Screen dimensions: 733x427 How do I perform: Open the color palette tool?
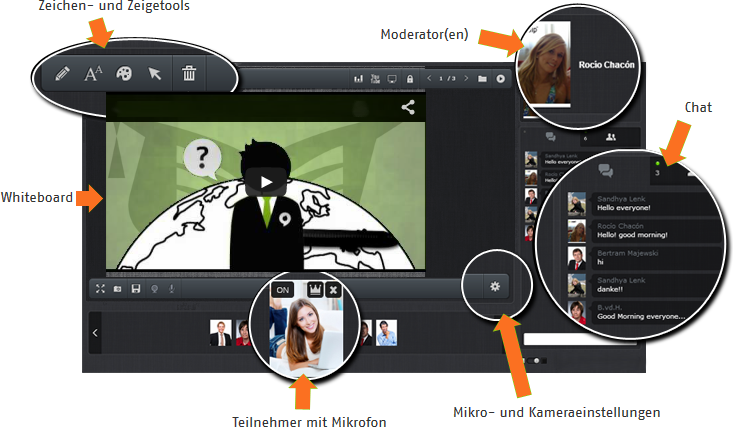click(x=124, y=73)
